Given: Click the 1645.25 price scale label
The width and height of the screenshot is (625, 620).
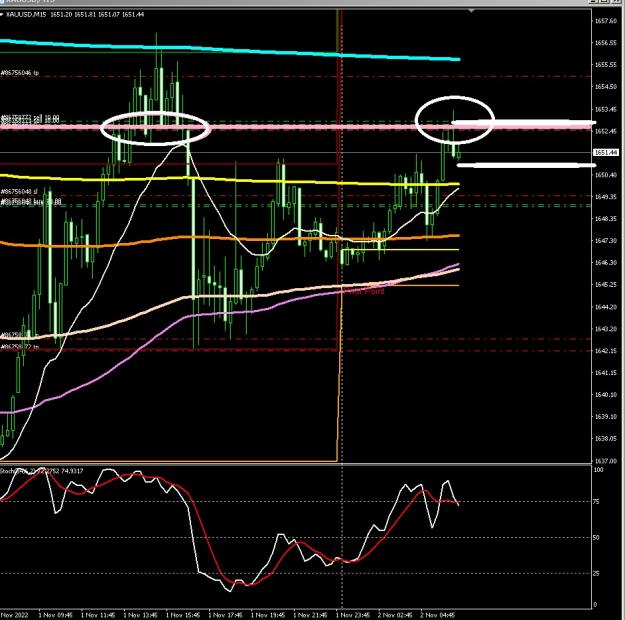Looking at the screenshot, I should tap(605, 285).
